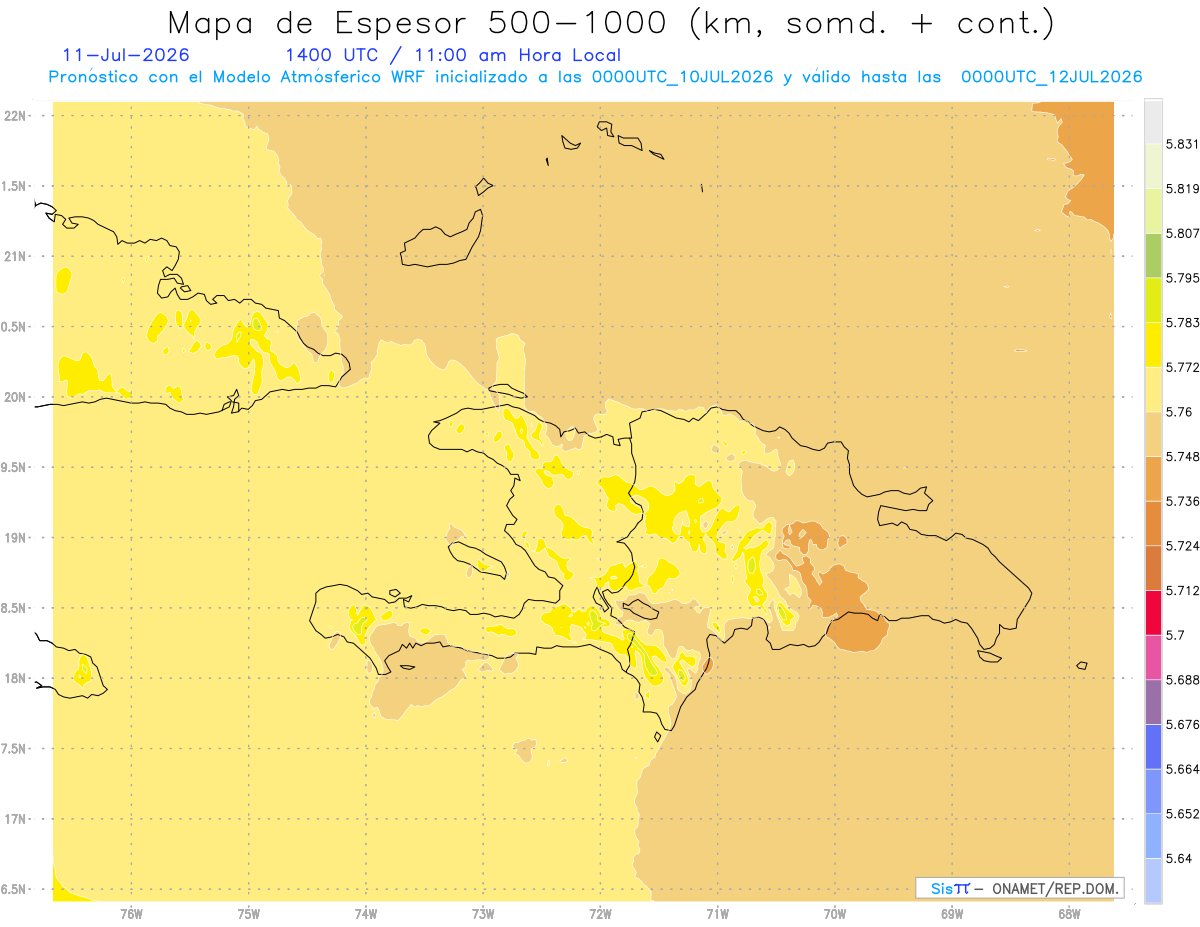Click the colorbar value 5.676
Image resolution: width=1200 pixels, height=927 pixels.
tap(1182, 724)
